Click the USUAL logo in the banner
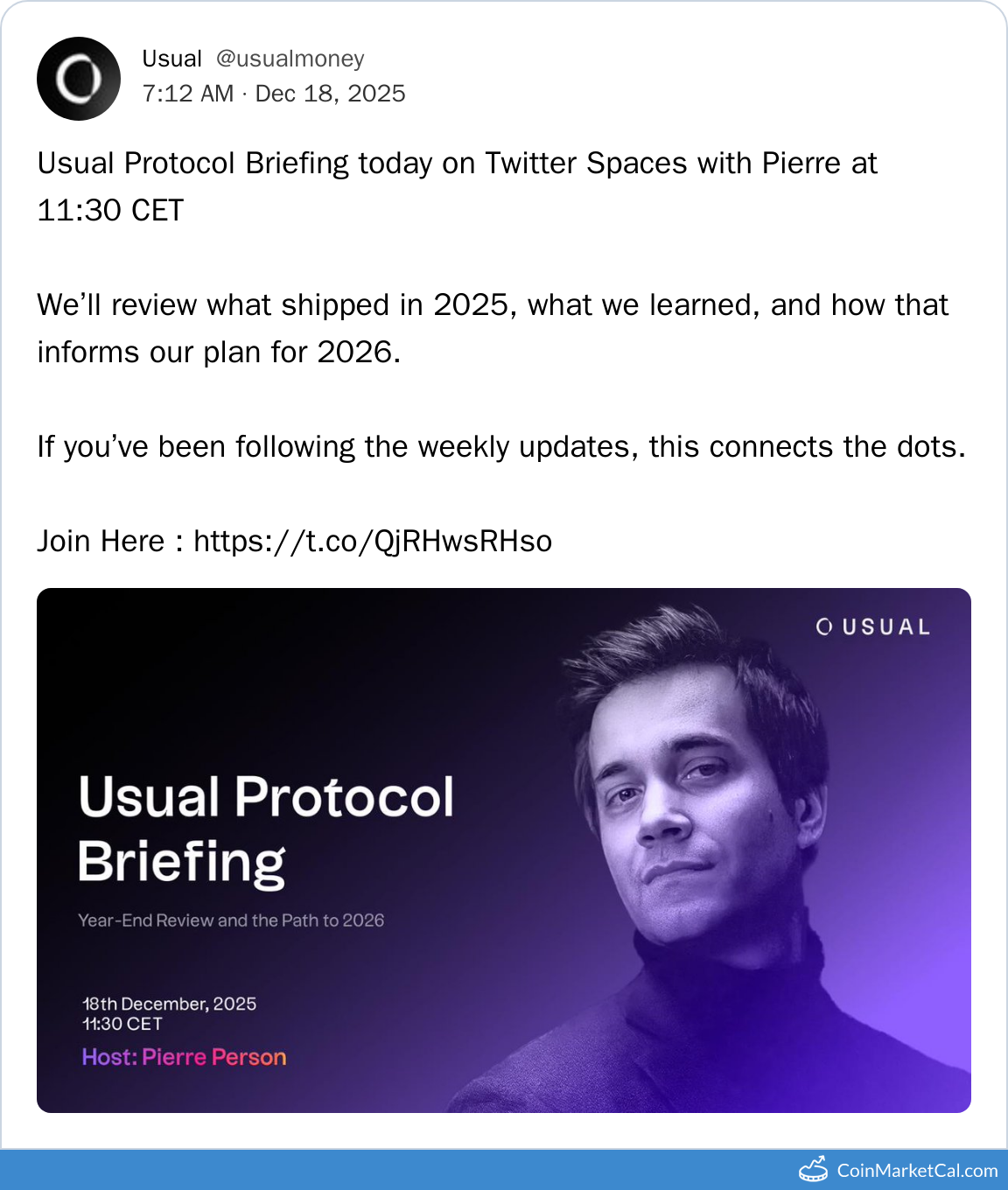 coord(873,626)
